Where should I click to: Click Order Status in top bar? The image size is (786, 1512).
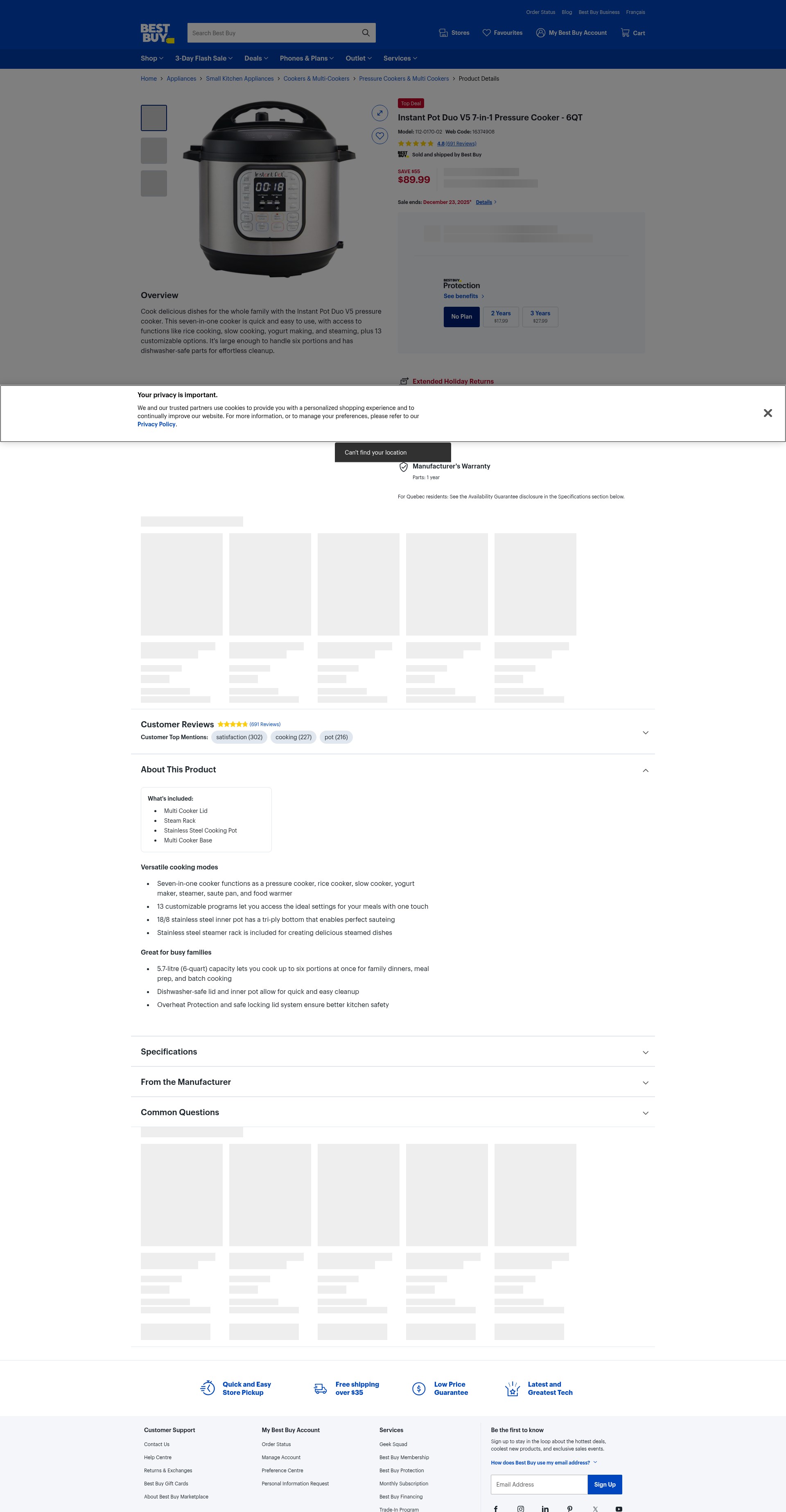(x=540, y=12)
